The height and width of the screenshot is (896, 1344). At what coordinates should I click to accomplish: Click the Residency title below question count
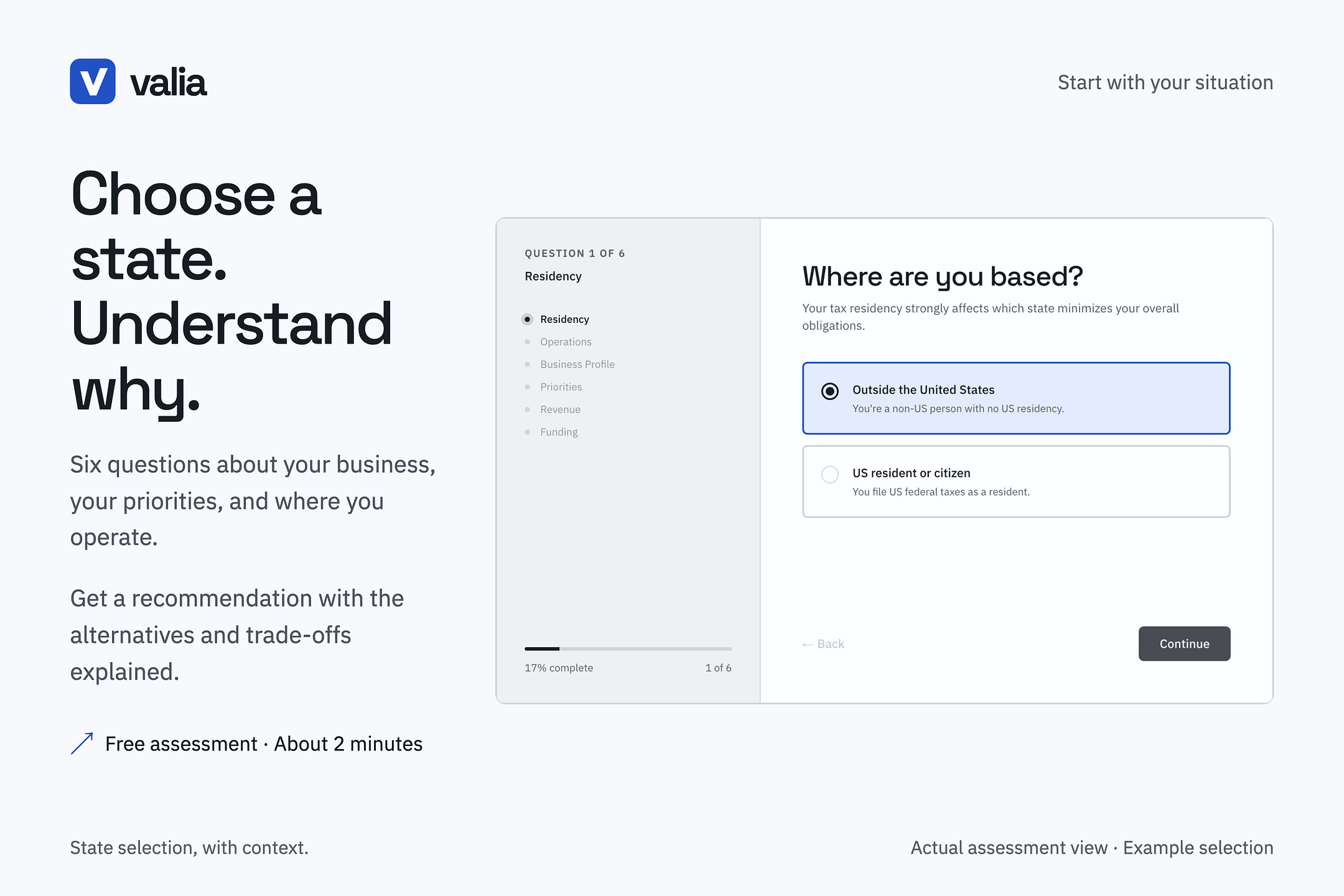click(553, 276)
